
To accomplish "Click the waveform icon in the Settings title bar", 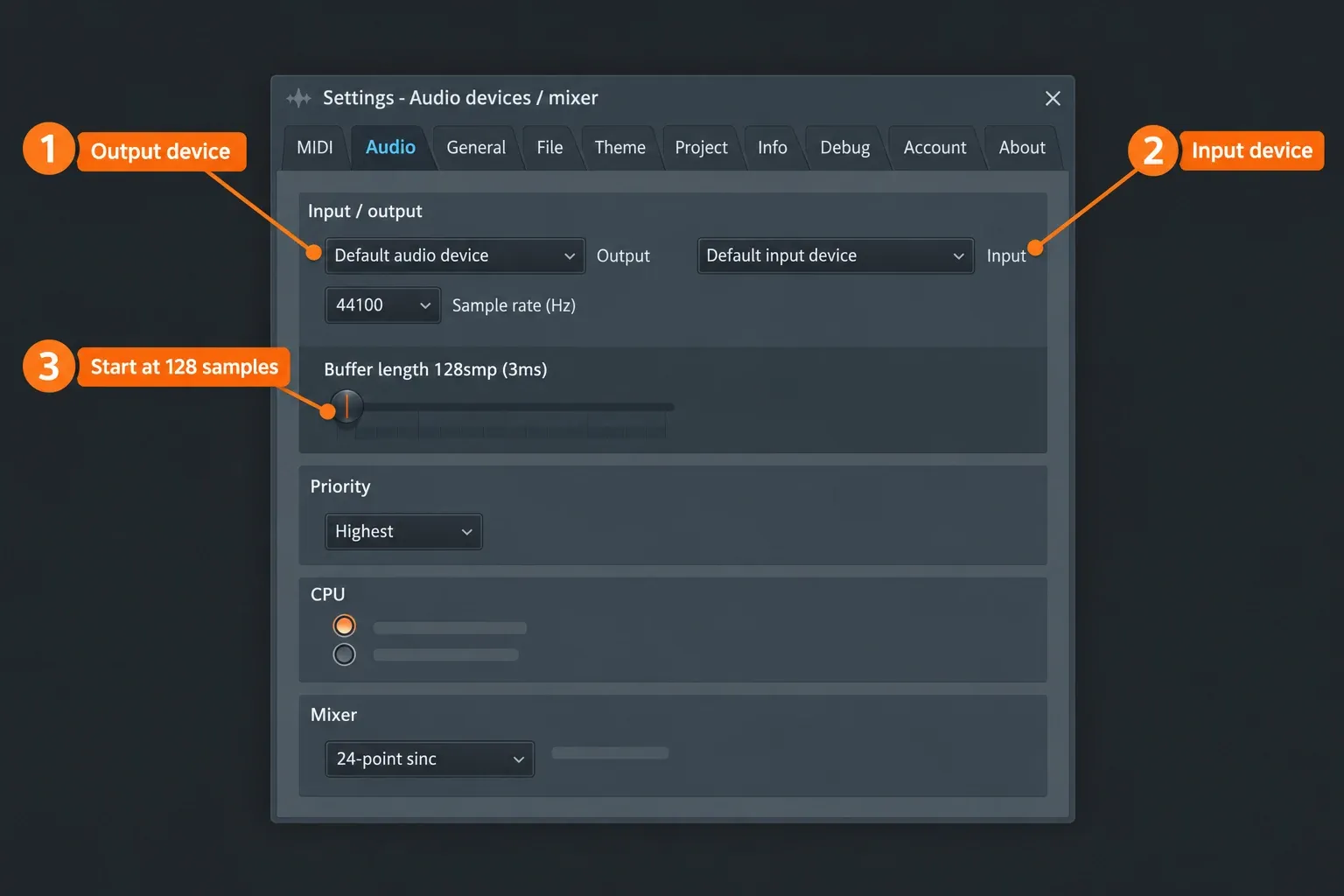I will (298, 98).
